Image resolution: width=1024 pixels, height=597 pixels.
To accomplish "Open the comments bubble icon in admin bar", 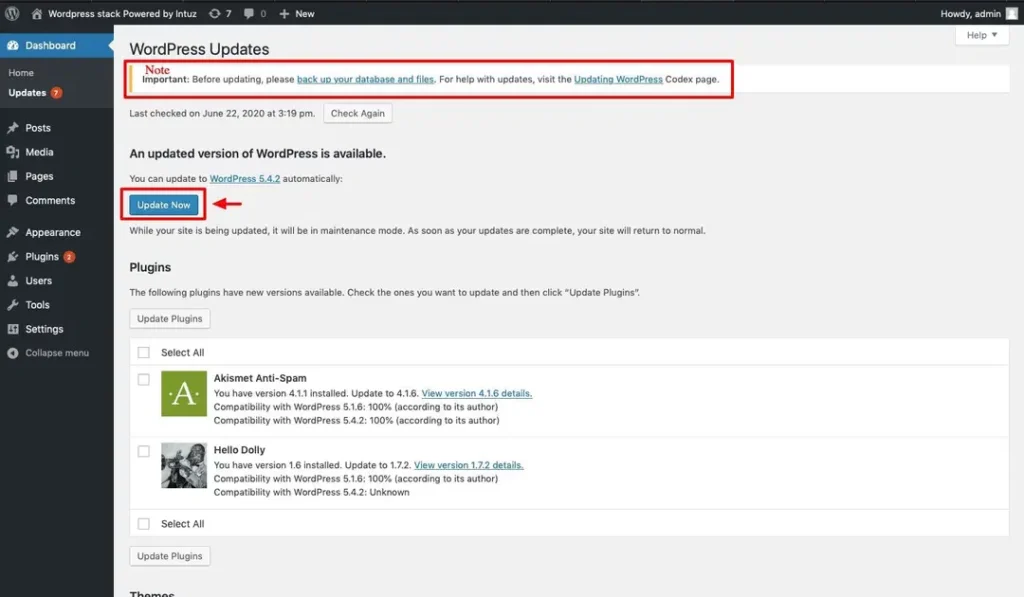I will coord(249,13).
